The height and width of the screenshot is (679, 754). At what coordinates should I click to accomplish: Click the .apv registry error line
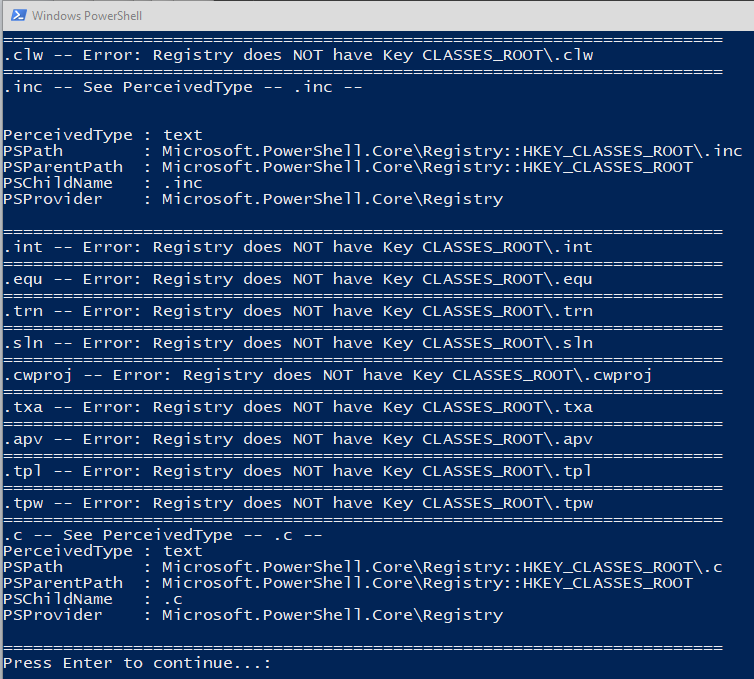tap(298, 439)
